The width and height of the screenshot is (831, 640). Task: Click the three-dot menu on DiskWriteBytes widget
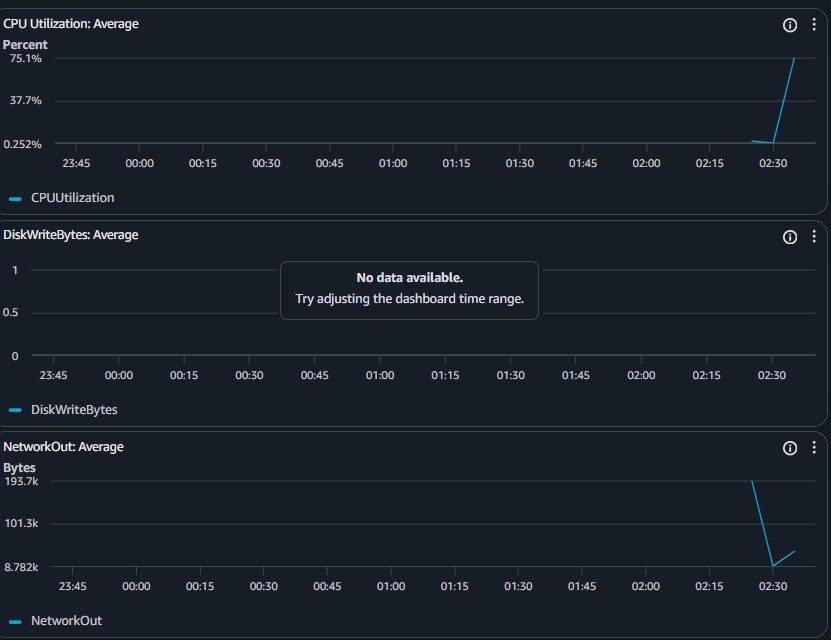[x=814, y=236]
